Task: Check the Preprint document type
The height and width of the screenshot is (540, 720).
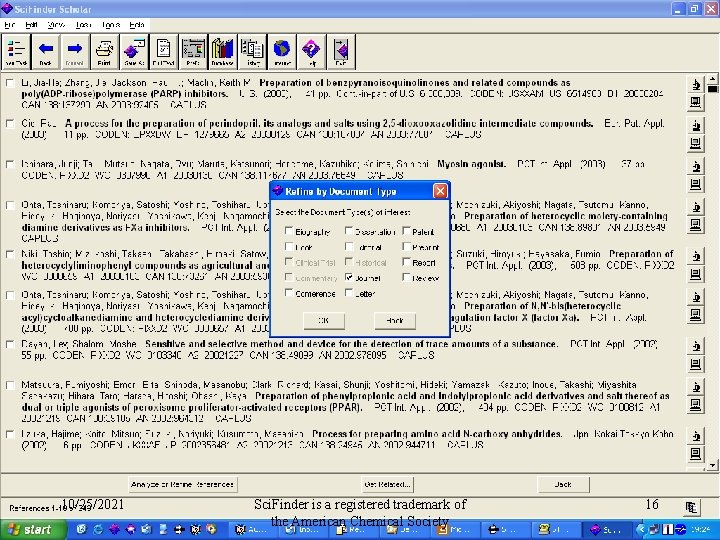Action: (406, 247)
